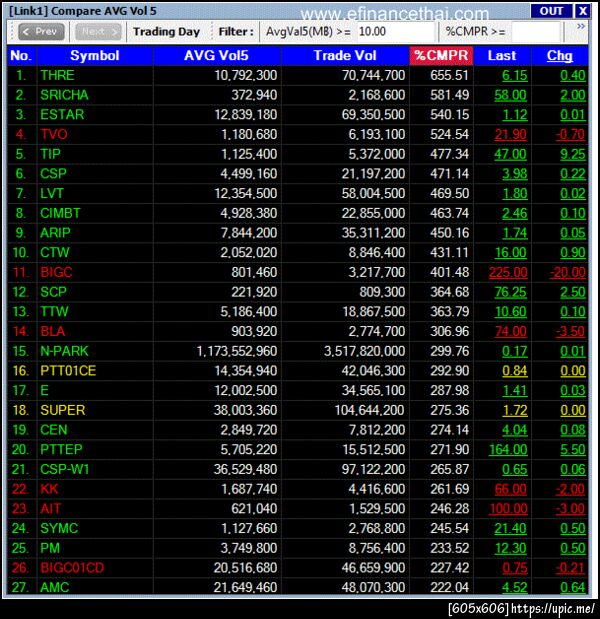Screen dimensions: 600x619
Task: Click THRE last price 6.15
Action: click(514, 75)
